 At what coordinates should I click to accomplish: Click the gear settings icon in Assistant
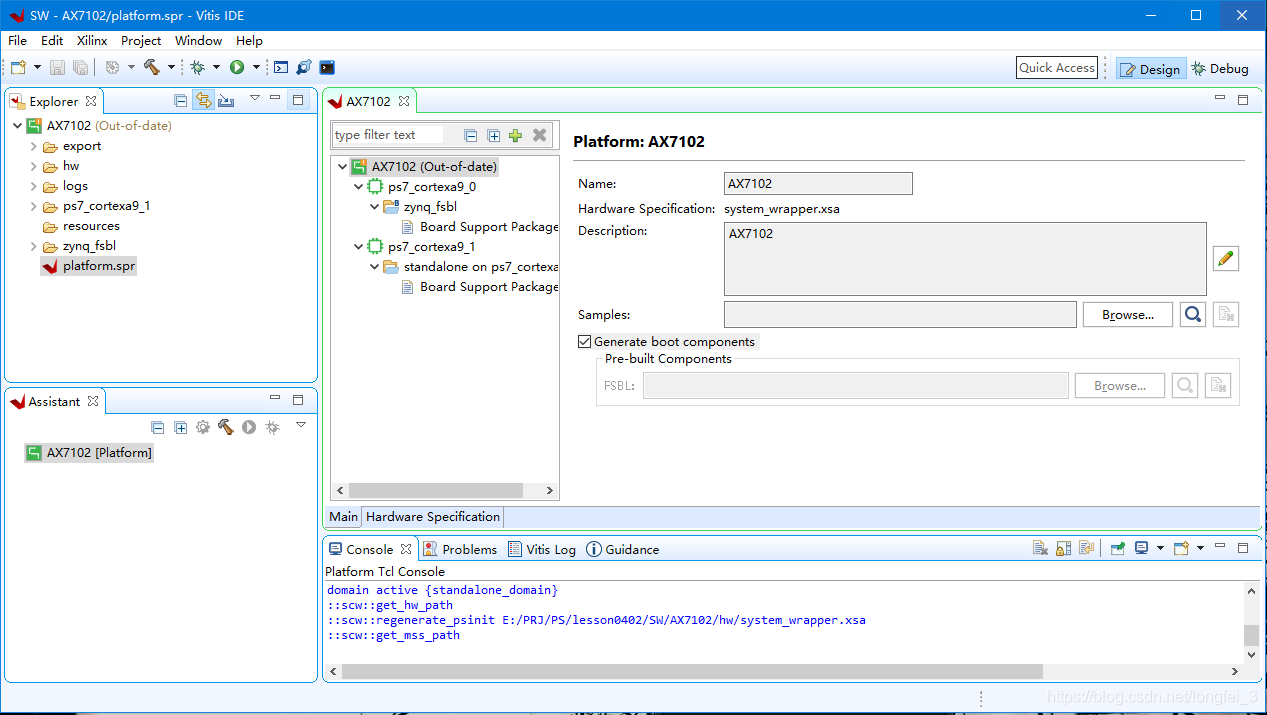(x=203, y=427)
